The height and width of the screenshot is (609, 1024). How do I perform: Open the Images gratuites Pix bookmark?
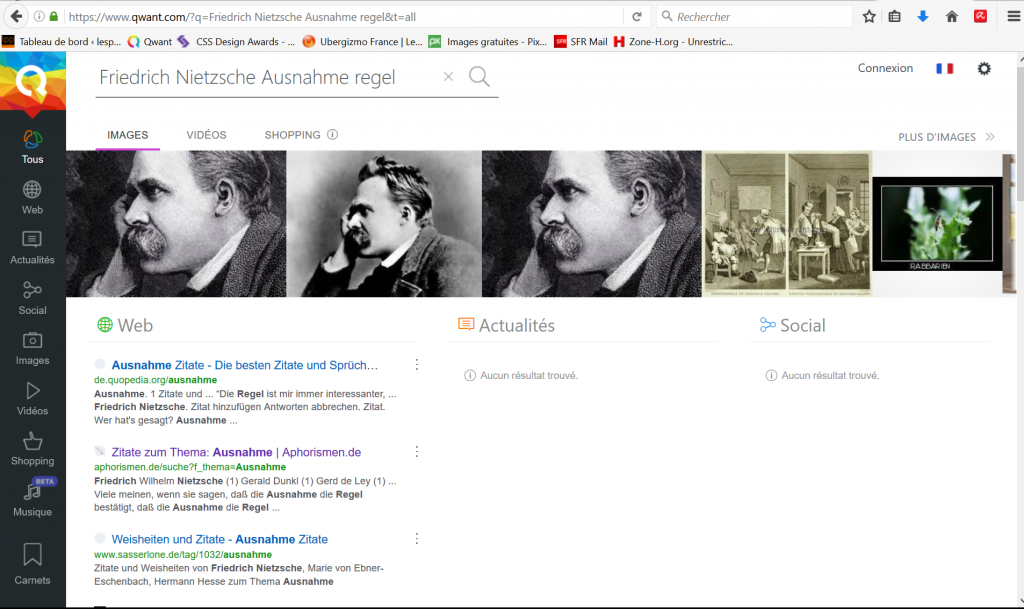point(488,41)
